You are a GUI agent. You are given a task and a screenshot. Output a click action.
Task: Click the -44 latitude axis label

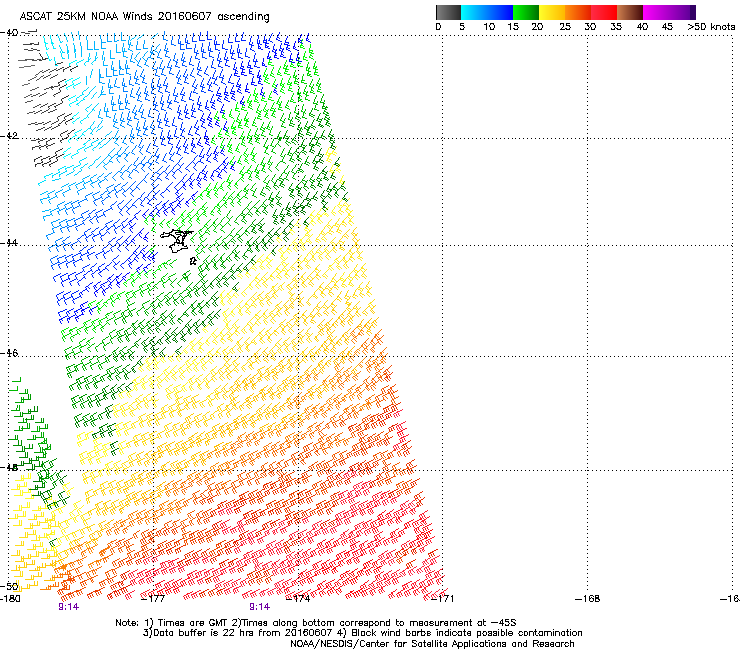(9, 243)
